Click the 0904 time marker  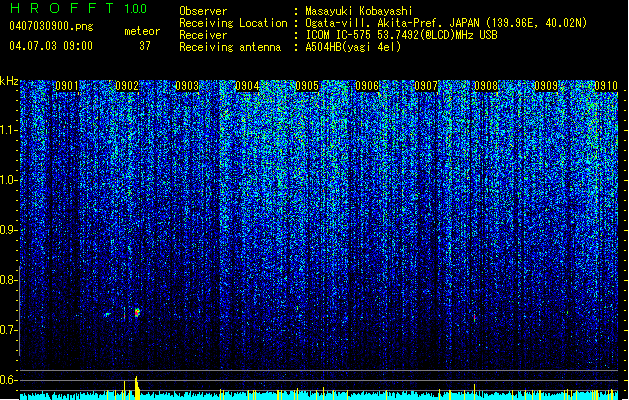point(247,86)
